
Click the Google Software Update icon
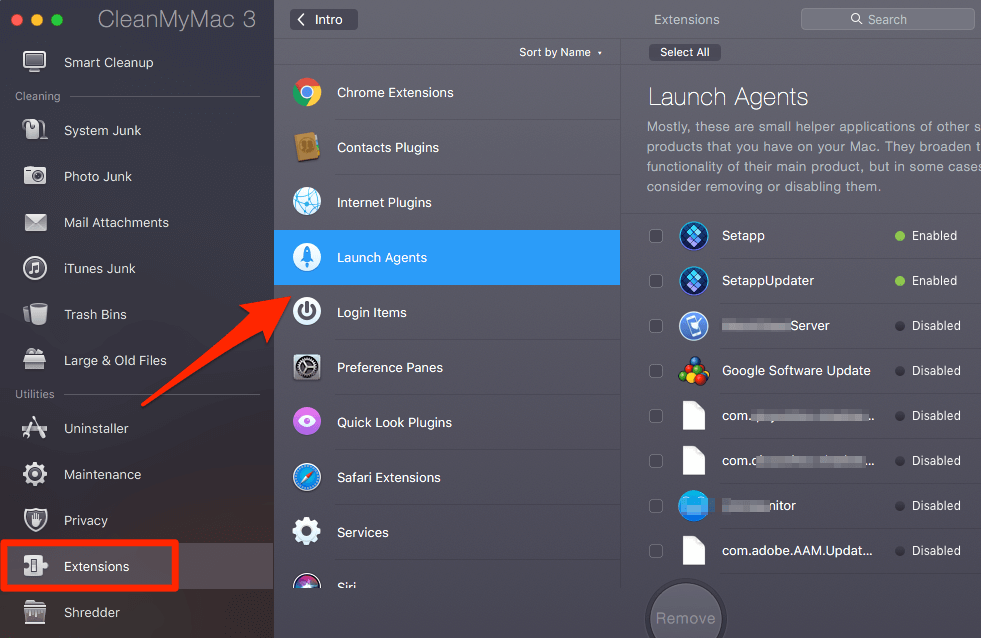coord(694,371)
